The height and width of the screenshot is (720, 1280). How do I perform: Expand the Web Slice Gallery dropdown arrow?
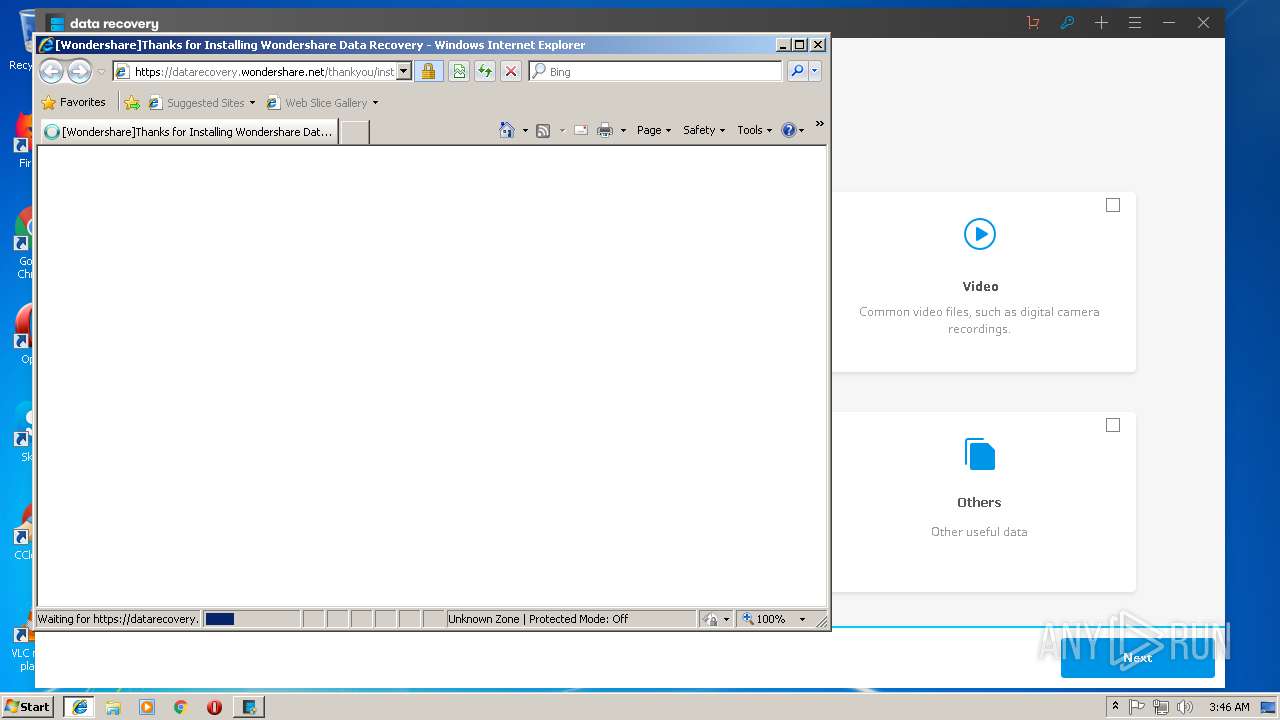click(x=375, y=103)
